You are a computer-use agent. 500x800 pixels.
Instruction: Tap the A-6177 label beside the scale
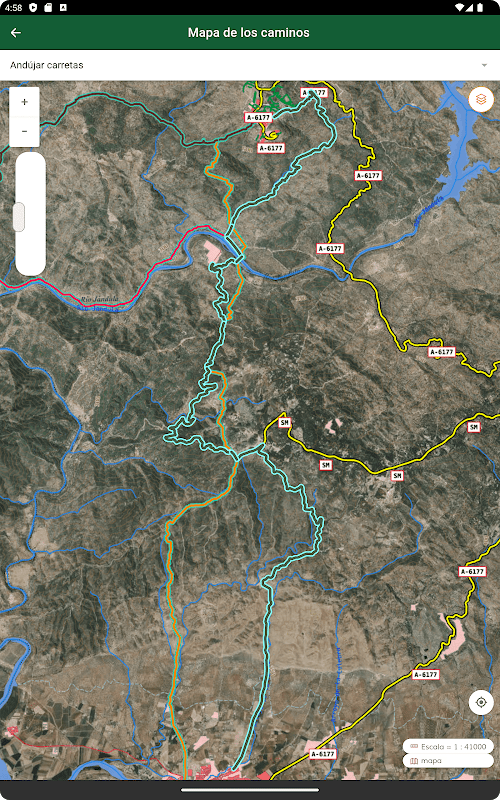(425, 674)
